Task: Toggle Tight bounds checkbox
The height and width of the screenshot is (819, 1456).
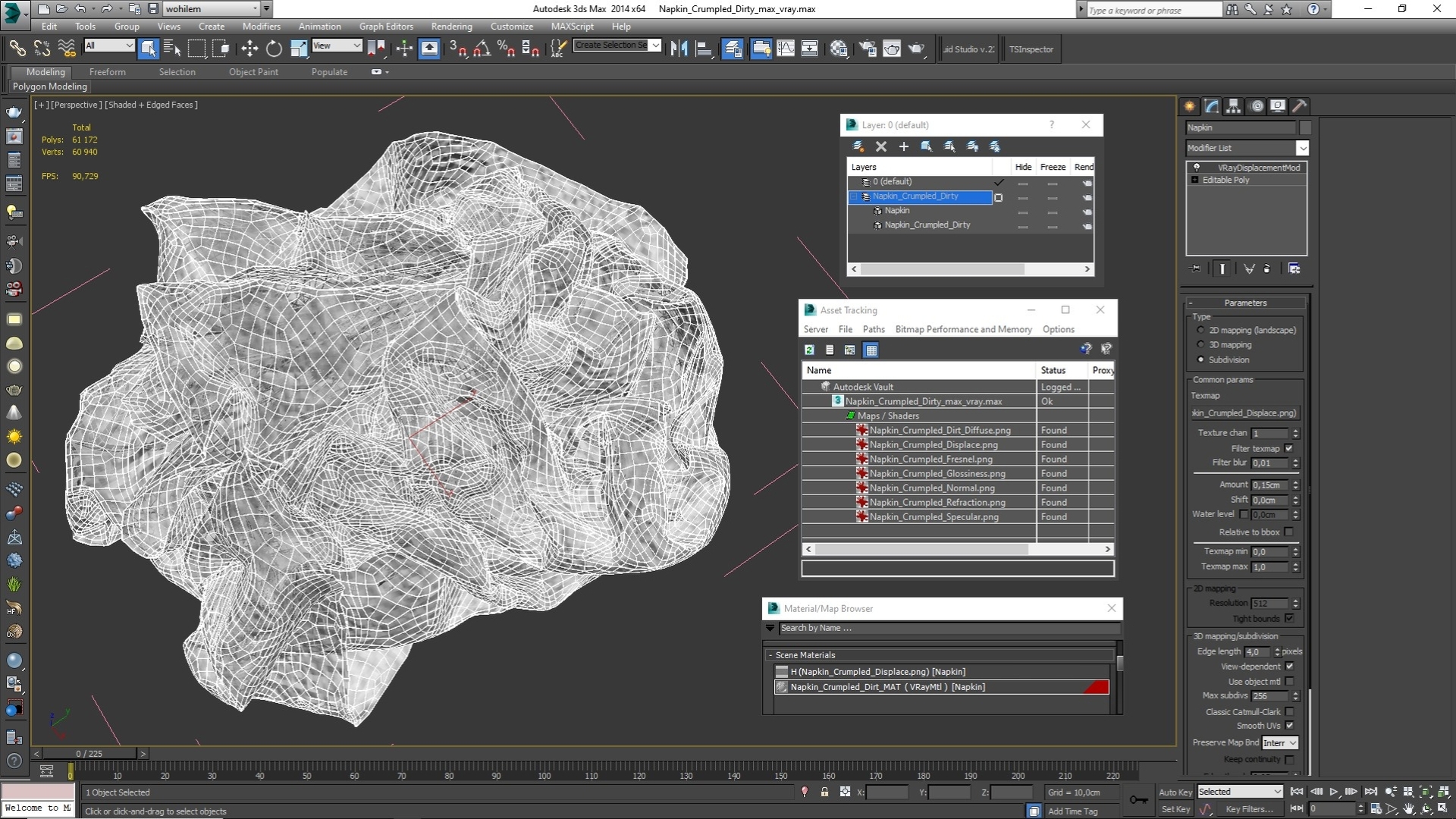Action: click(x=1288, y=618)
